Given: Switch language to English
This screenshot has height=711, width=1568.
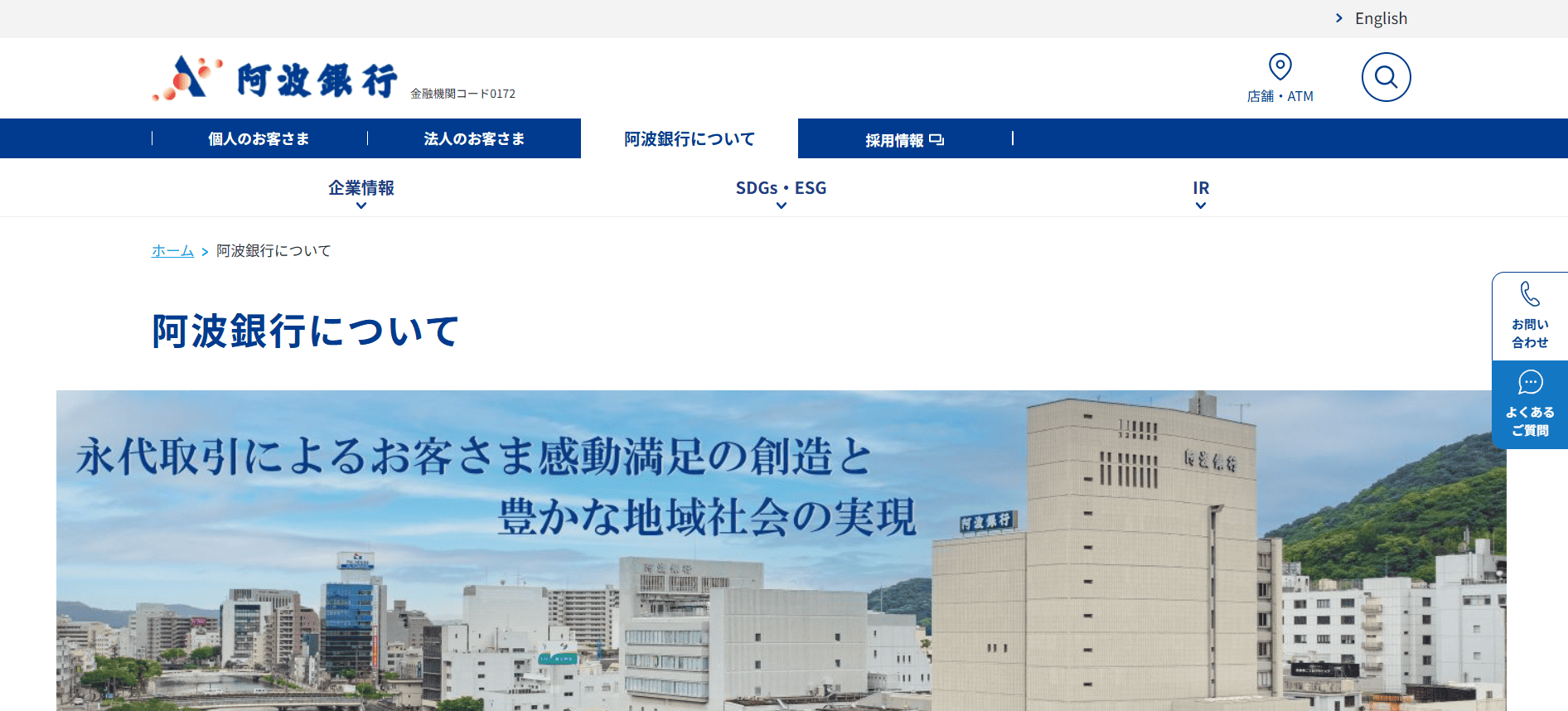Looking at the screenshot, I should tap(1381, 18).
